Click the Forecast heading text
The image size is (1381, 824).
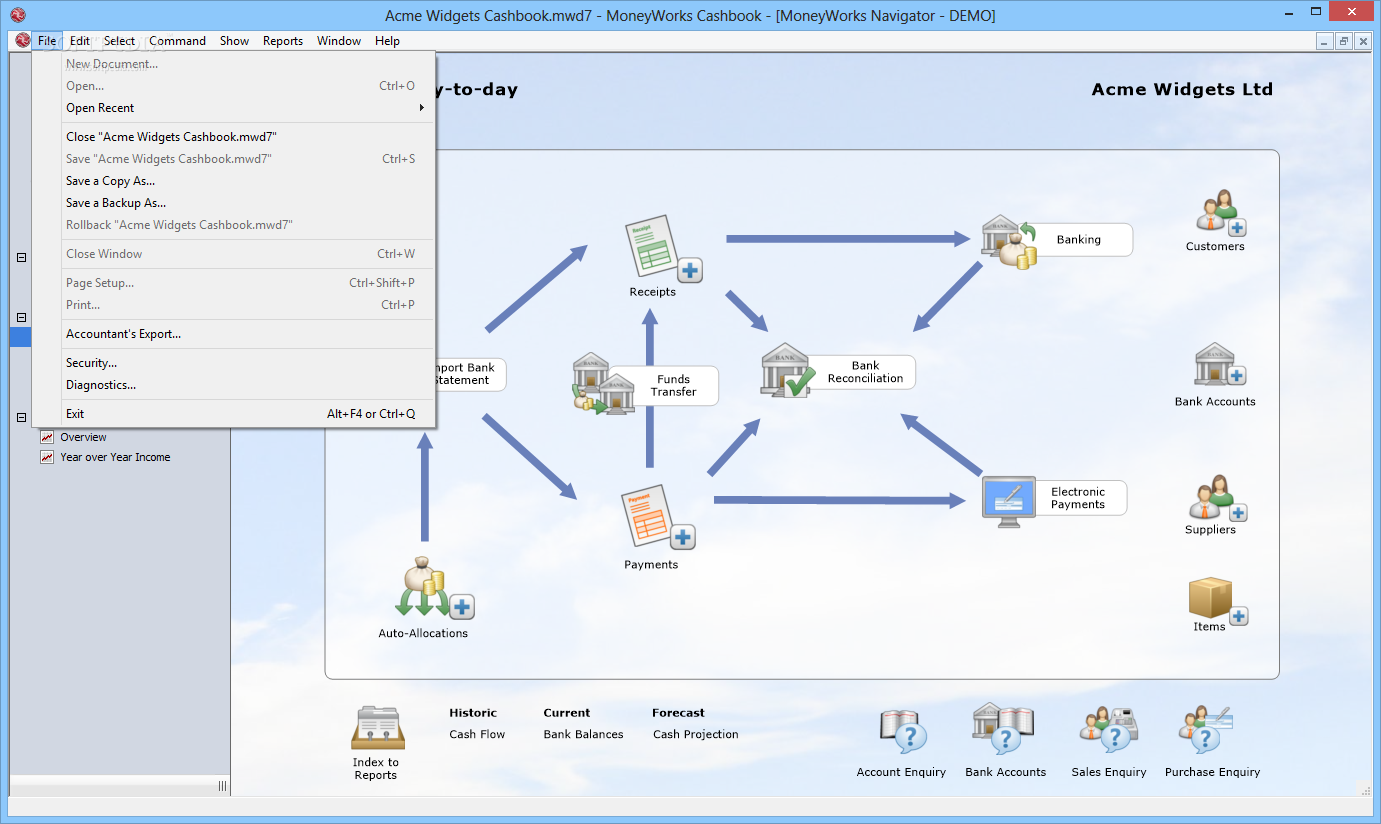pos(678,713)
